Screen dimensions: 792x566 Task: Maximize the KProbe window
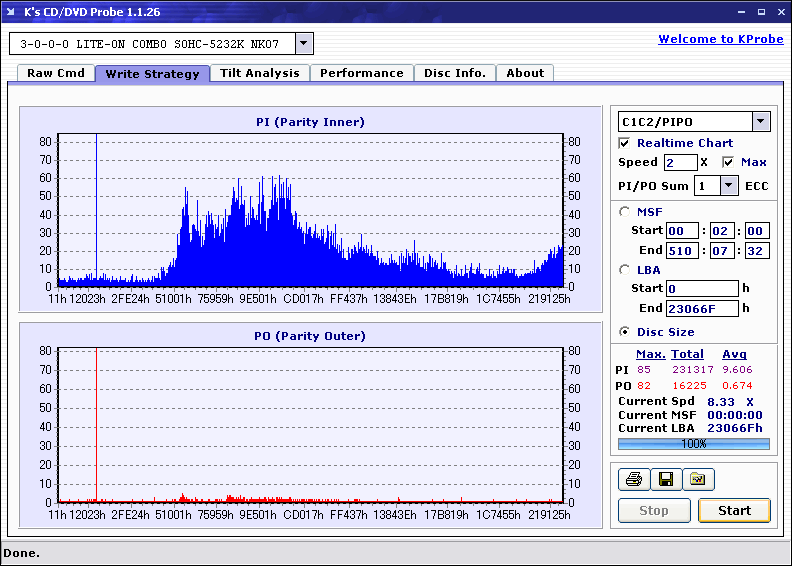tap(761, 12)
